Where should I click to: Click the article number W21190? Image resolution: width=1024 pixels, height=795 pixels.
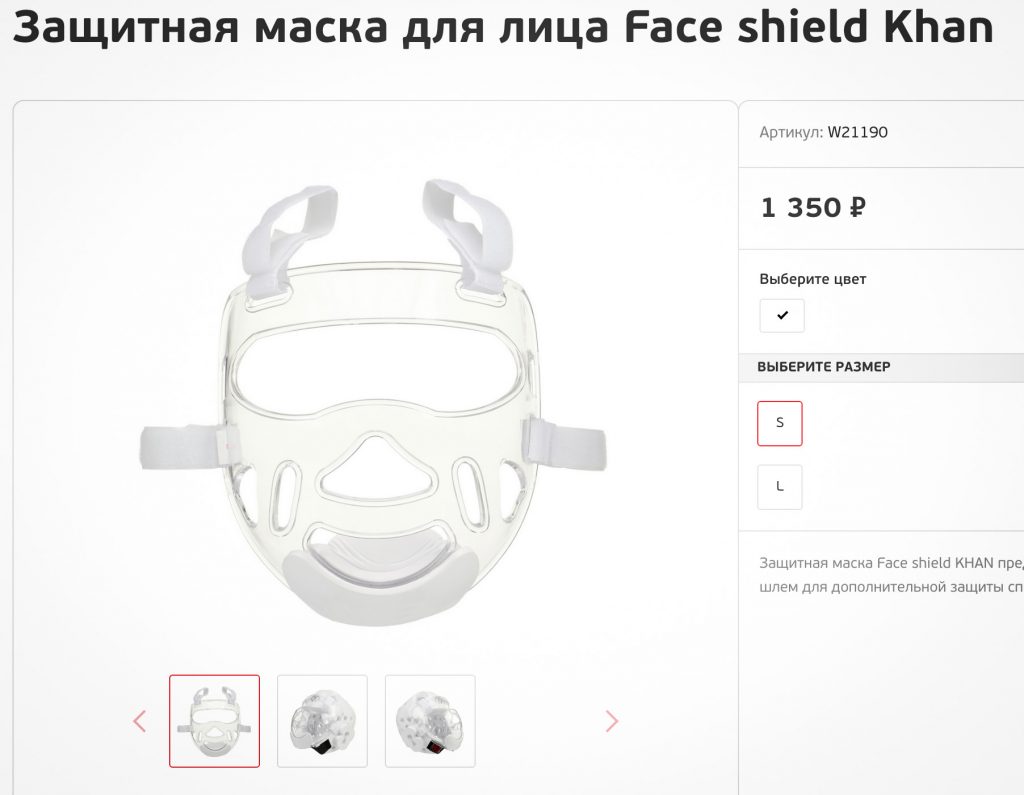(857, 132)
